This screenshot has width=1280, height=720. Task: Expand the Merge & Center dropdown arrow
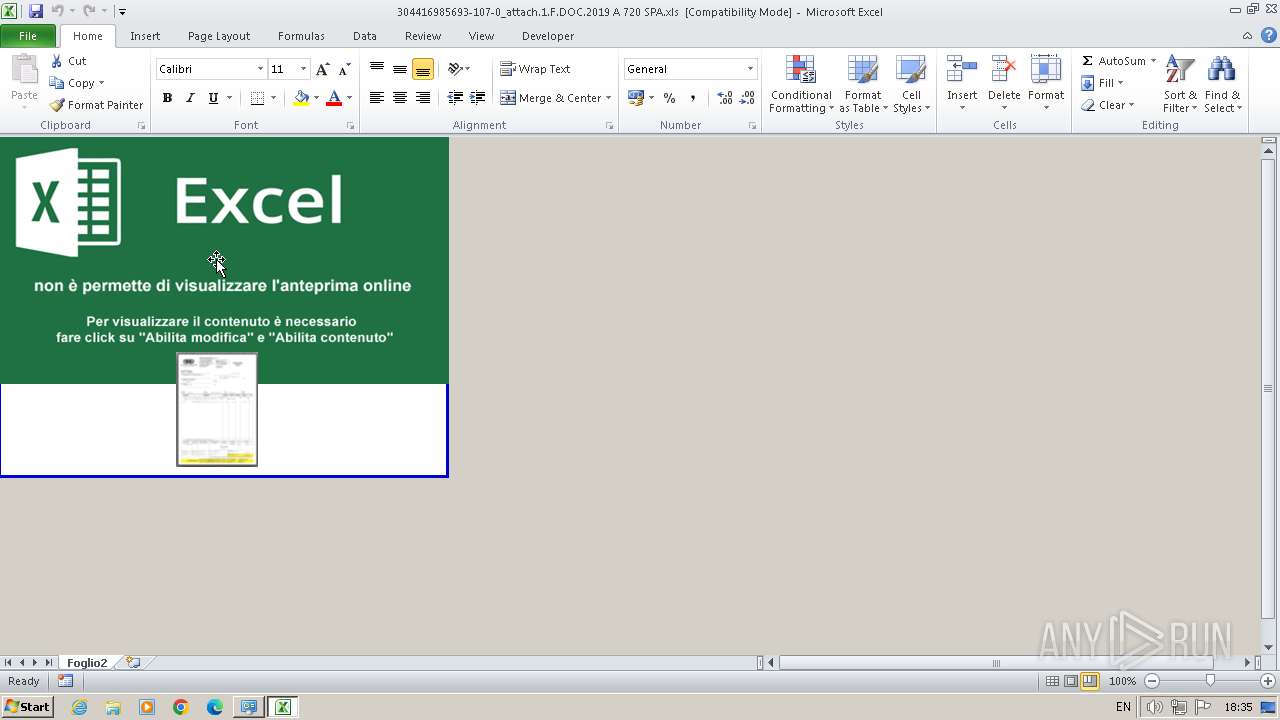click(608, 98)
